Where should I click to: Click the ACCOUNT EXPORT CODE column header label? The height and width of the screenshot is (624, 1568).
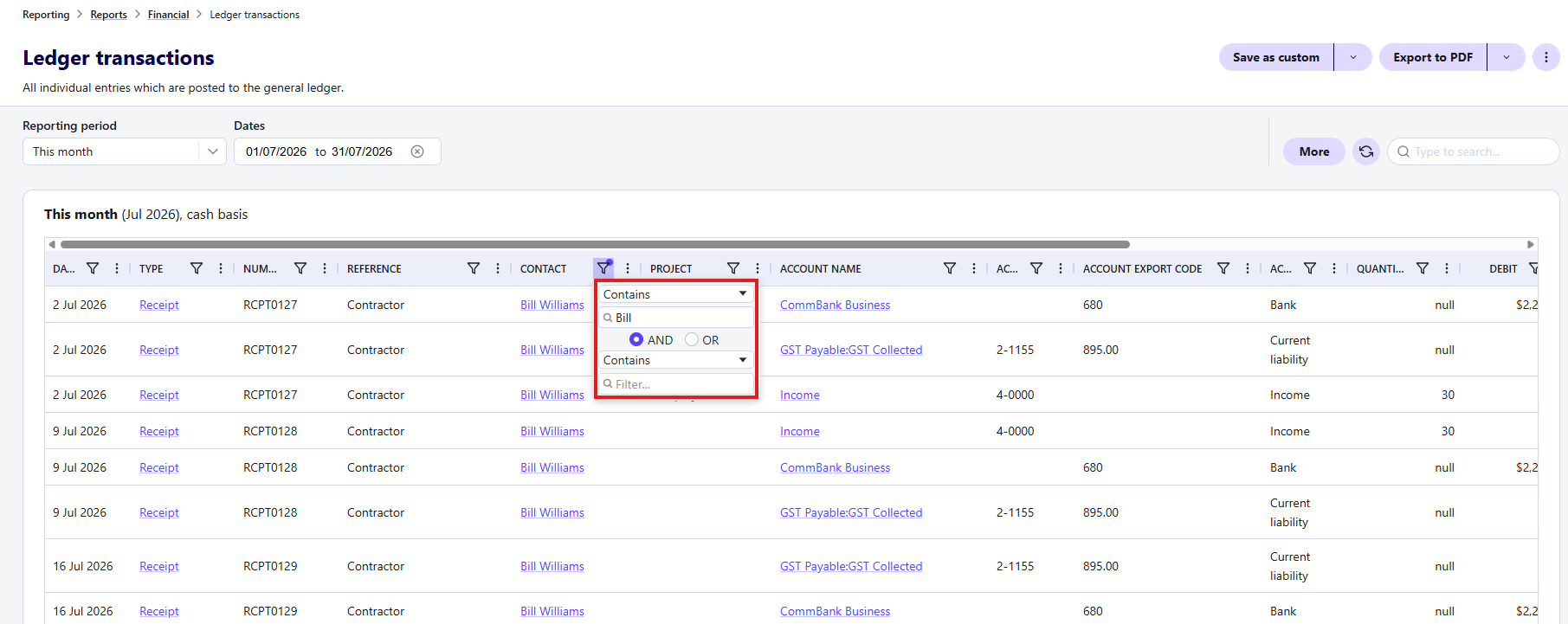[1142, 269]
